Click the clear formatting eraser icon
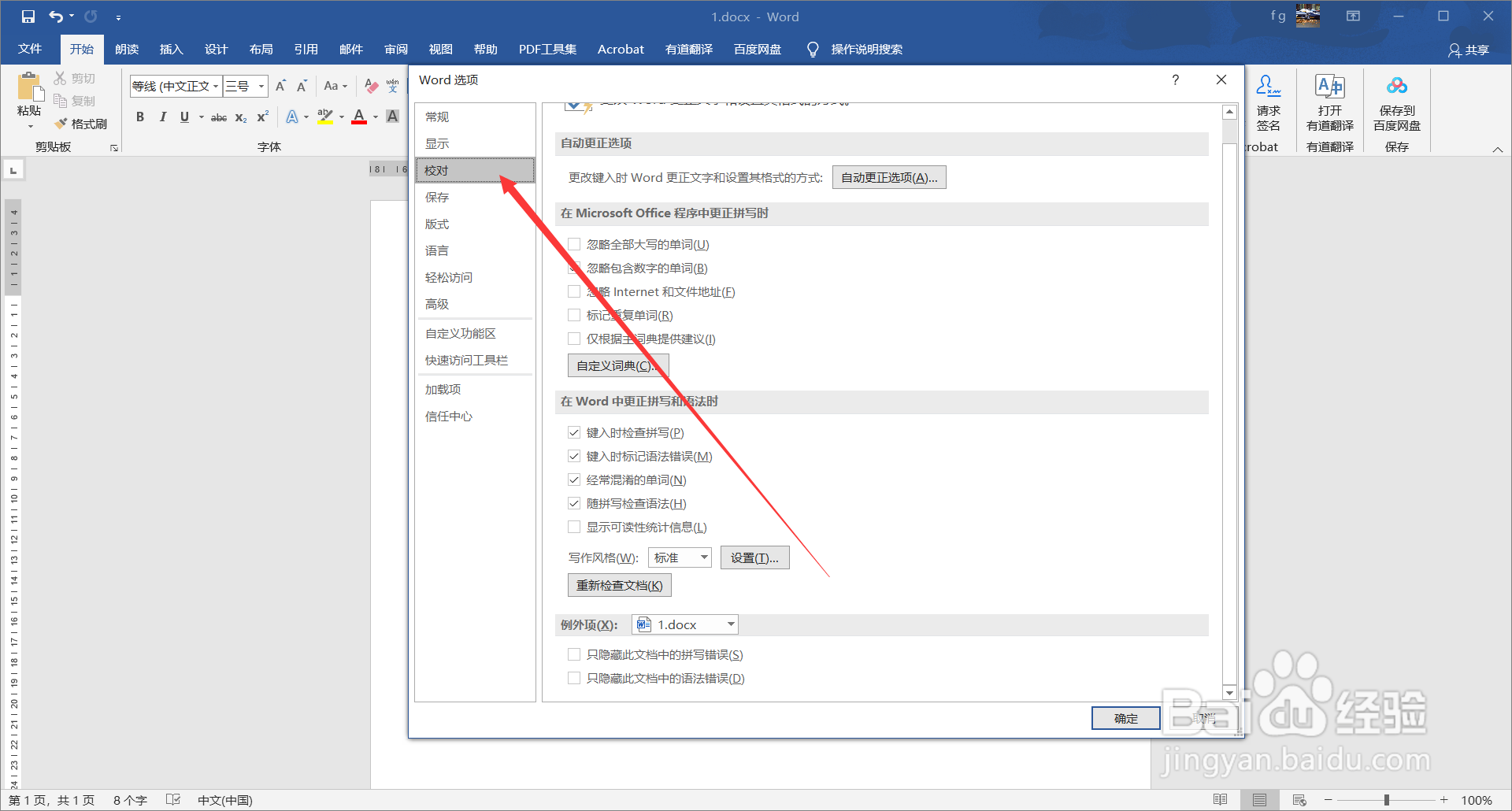Screen dimensions: 1512x811 pos(371,86)
